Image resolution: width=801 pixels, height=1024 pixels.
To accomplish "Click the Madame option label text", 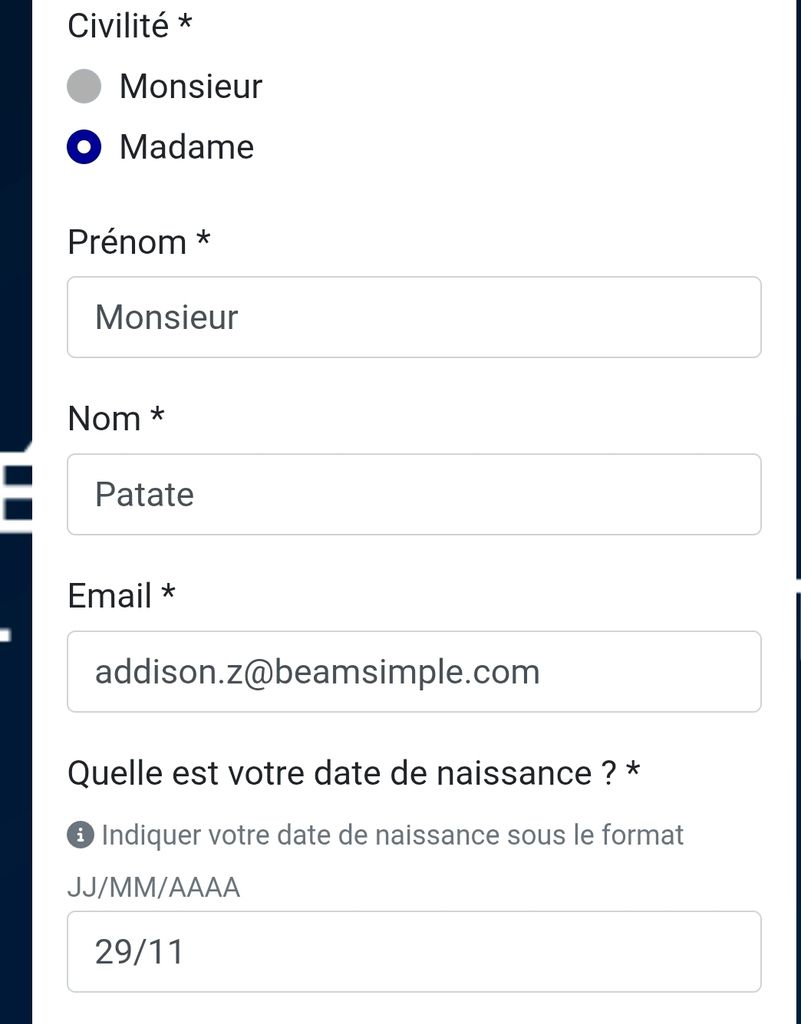I will (187, 147).
